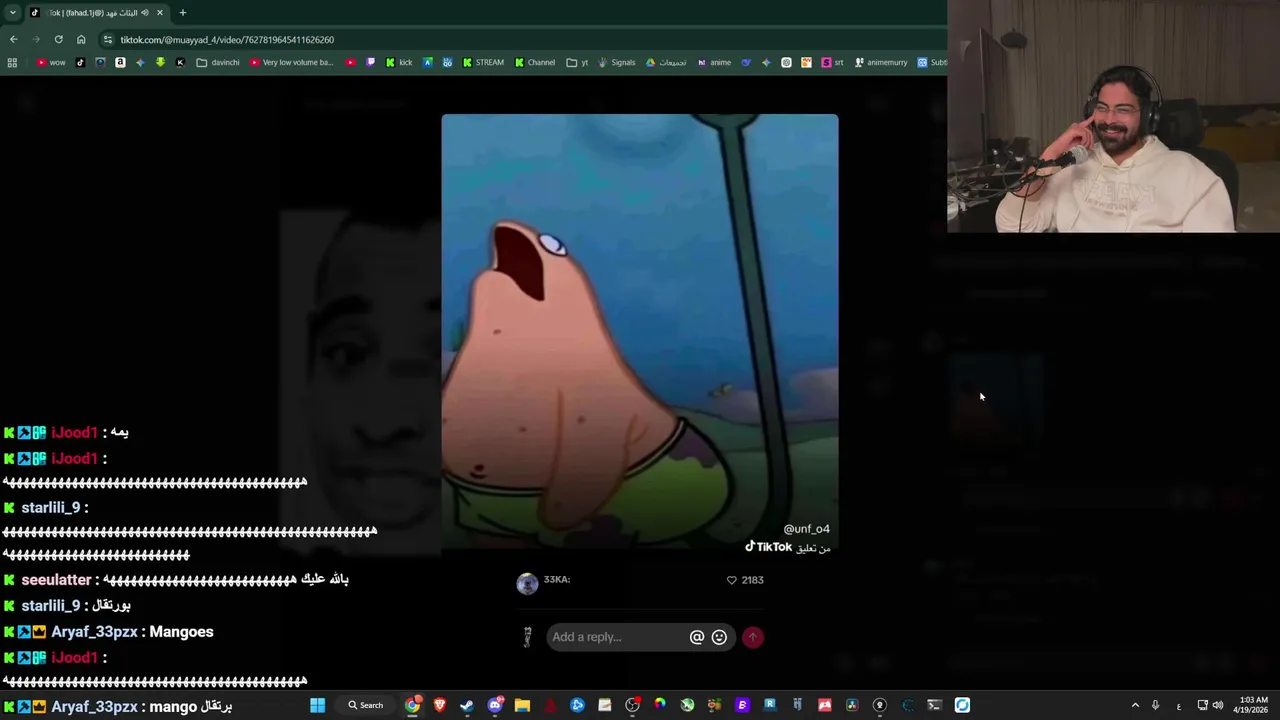Viewport: 1280px width, 720px height.
Task: Open 'Very low volume ba...' bookmark
Action: tap(292, 62)
